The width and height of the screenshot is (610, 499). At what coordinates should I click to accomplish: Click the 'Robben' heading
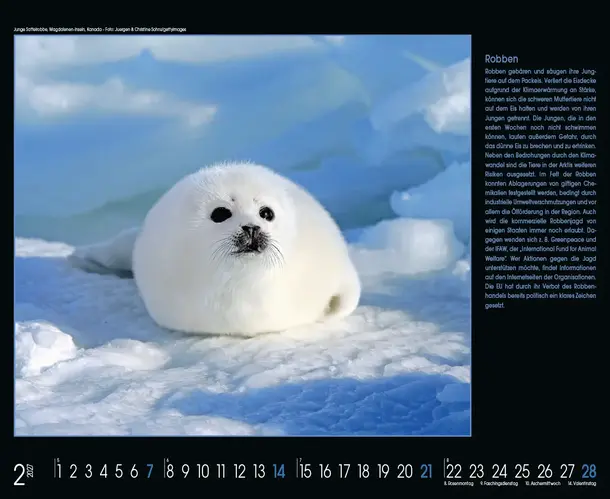click(501, 59)
